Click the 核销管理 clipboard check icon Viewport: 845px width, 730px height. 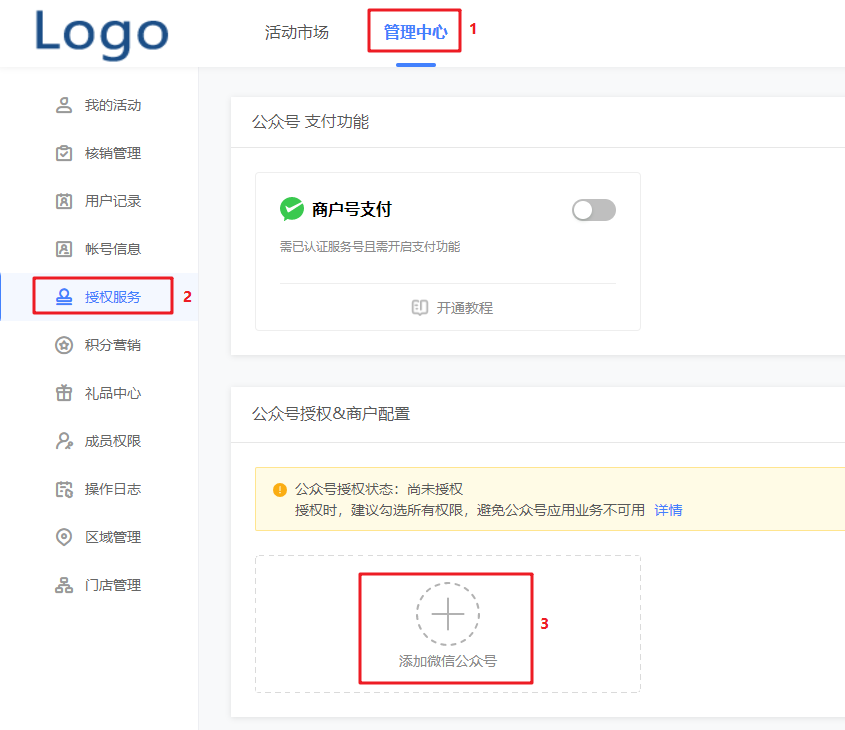click(x=64, y=153)
